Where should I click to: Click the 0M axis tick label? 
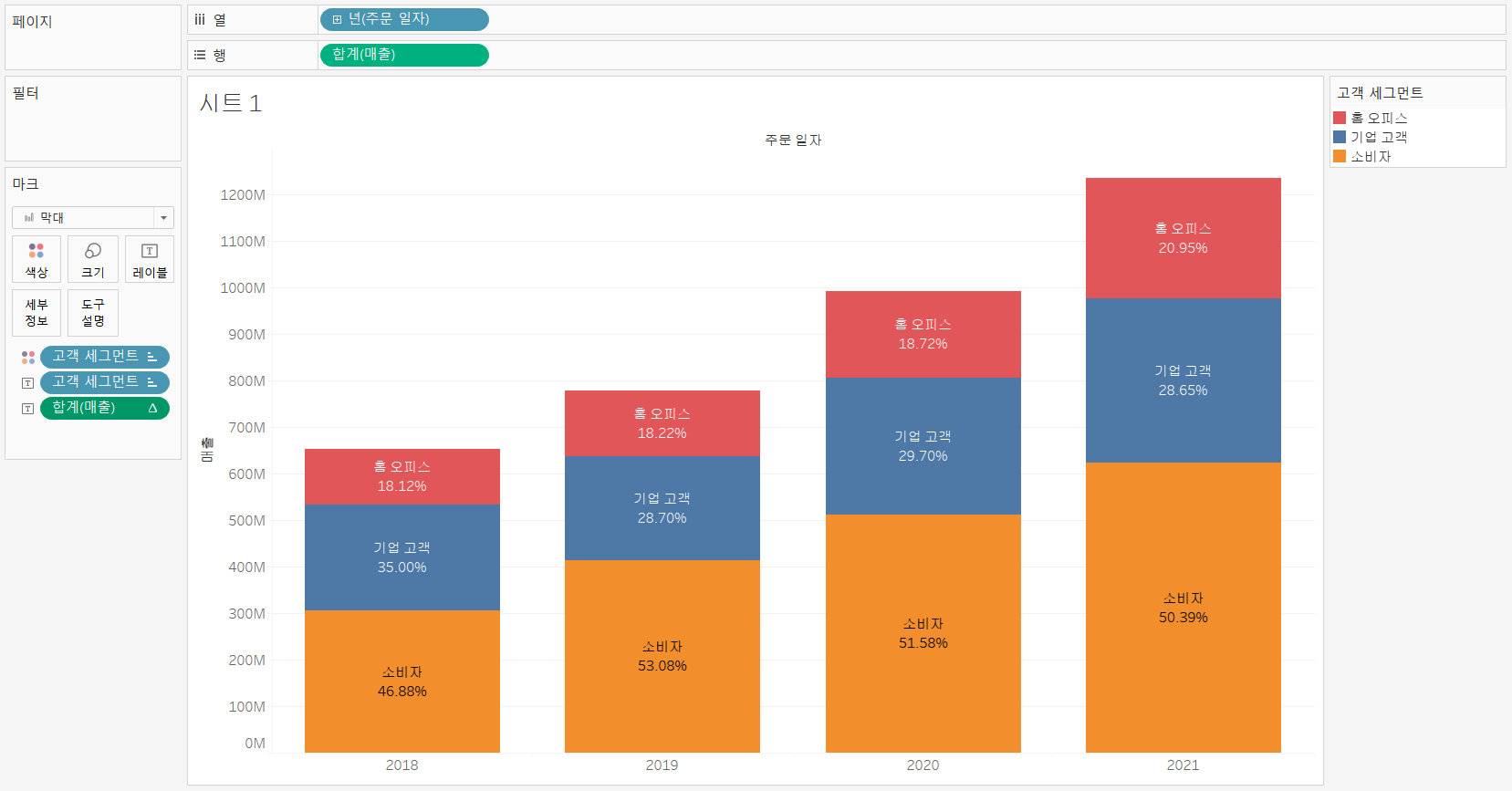[255, 744]
